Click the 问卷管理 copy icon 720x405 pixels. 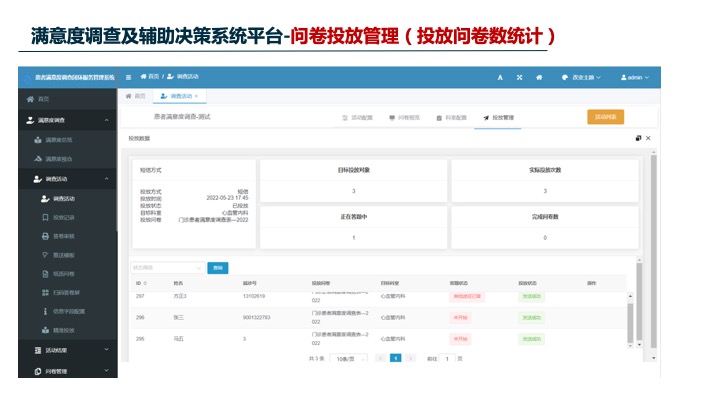coord(38,371)
